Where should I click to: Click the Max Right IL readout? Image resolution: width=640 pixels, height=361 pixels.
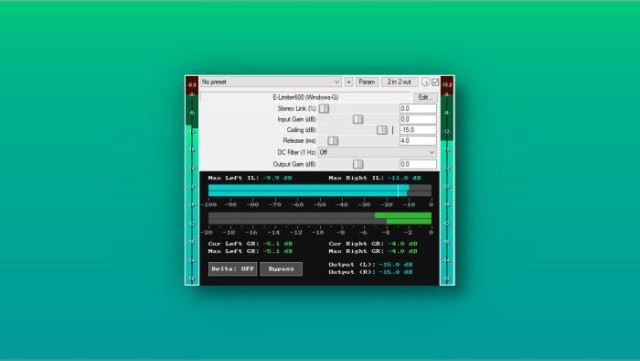click(x=375, y=178)
